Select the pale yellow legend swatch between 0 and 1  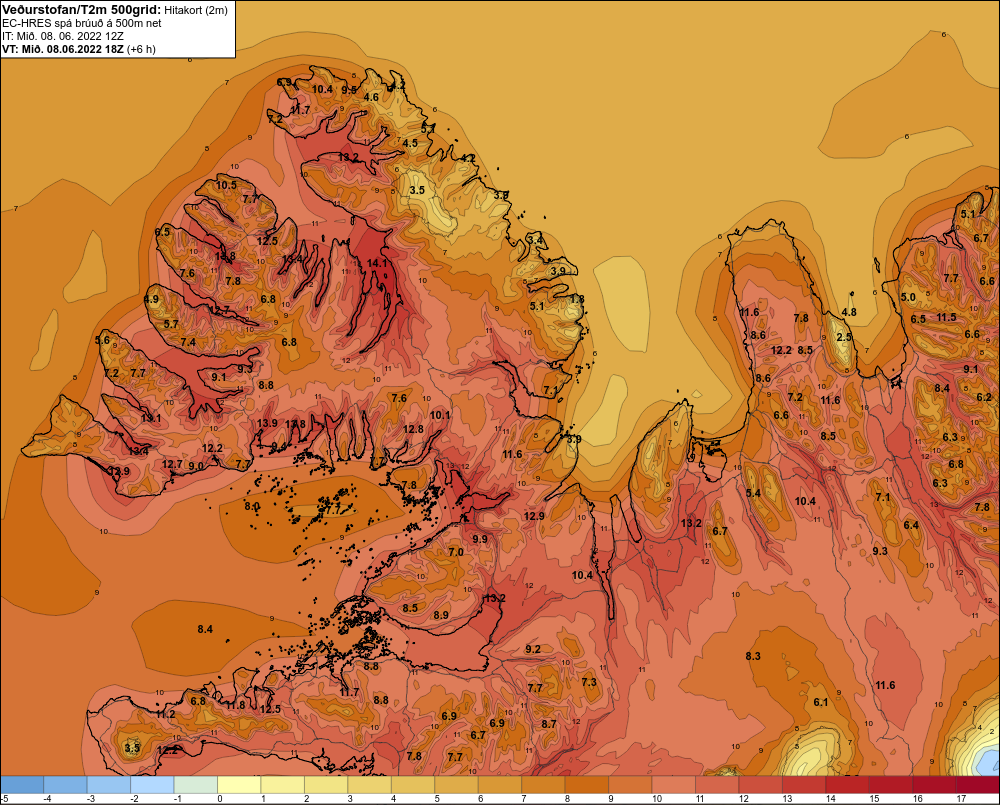pyautogui.click(x=239, y=784)
